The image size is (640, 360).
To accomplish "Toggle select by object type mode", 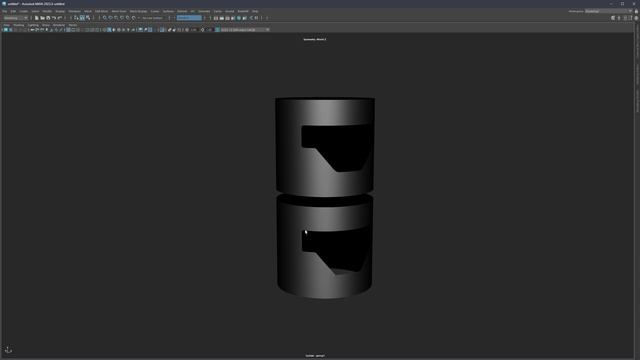I will (82, 18).
